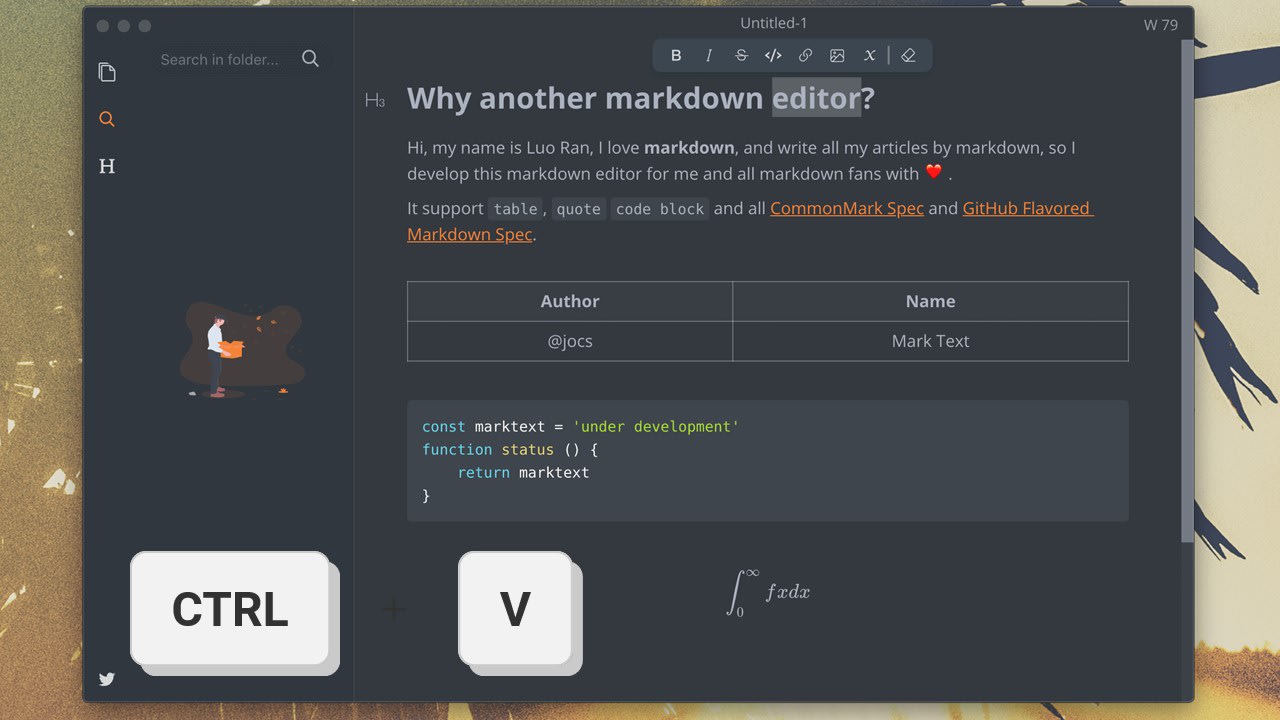The width and height of the screenshot is (1280, 720).
Task: Apply inline math formula formatting
Action: (x=869, y=56)
